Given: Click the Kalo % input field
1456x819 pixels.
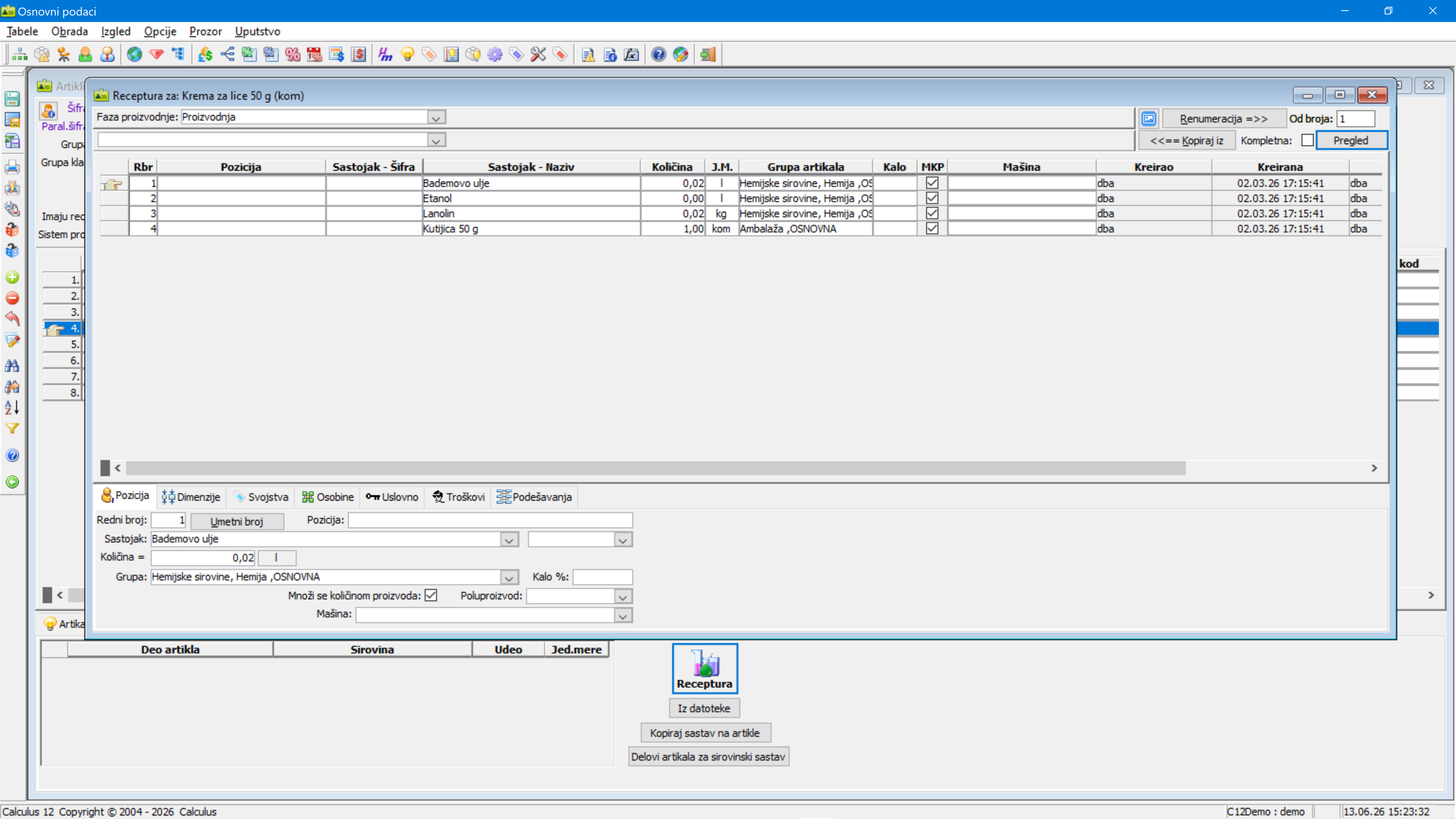Looking at the screenshot, I should [x=602, y=576].
